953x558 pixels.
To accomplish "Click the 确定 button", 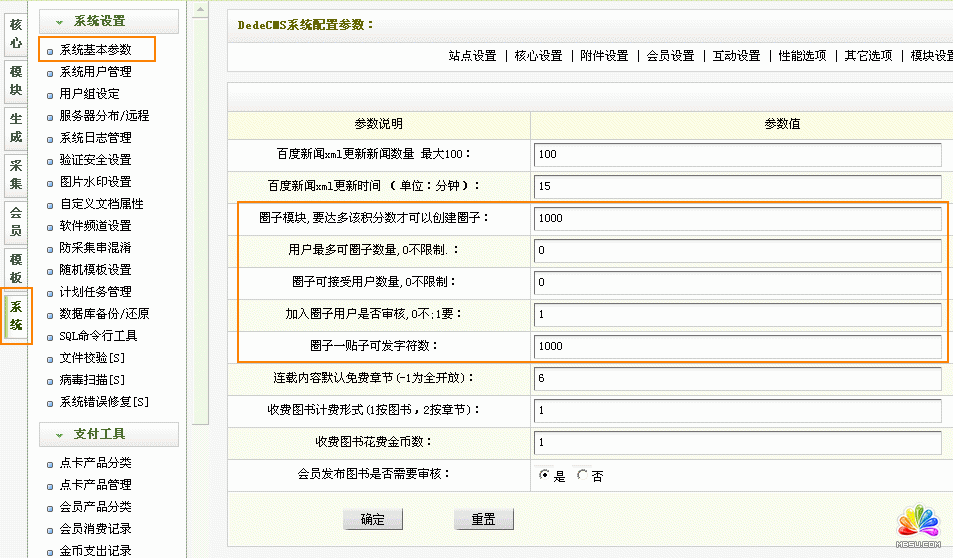I will pos(372,520).
